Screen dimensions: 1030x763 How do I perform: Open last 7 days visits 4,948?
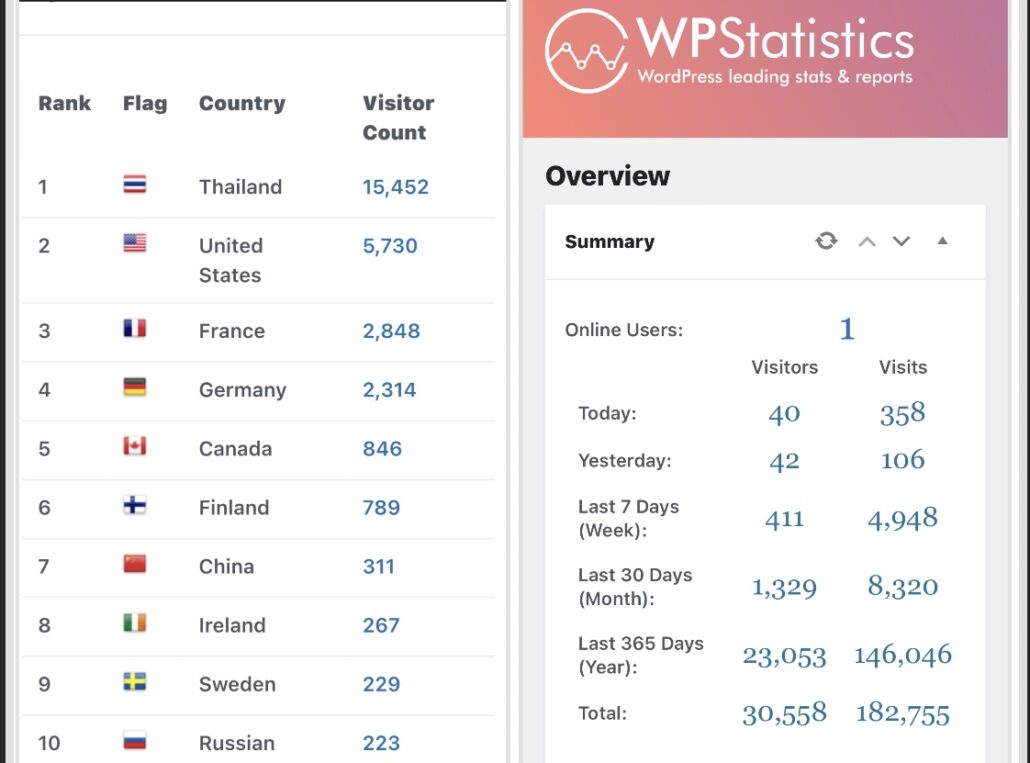(x=902, y=518)
